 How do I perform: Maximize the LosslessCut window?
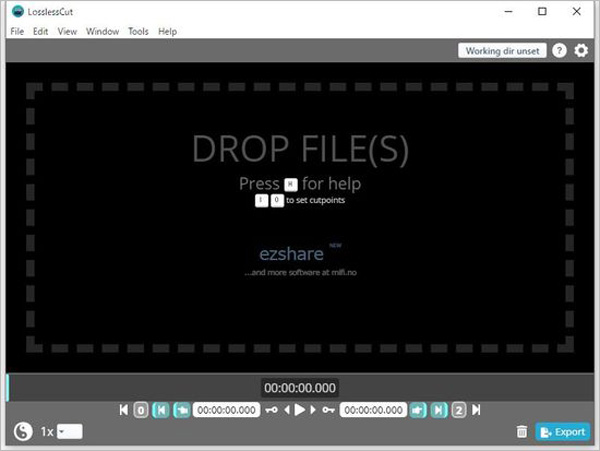point(542,11)
